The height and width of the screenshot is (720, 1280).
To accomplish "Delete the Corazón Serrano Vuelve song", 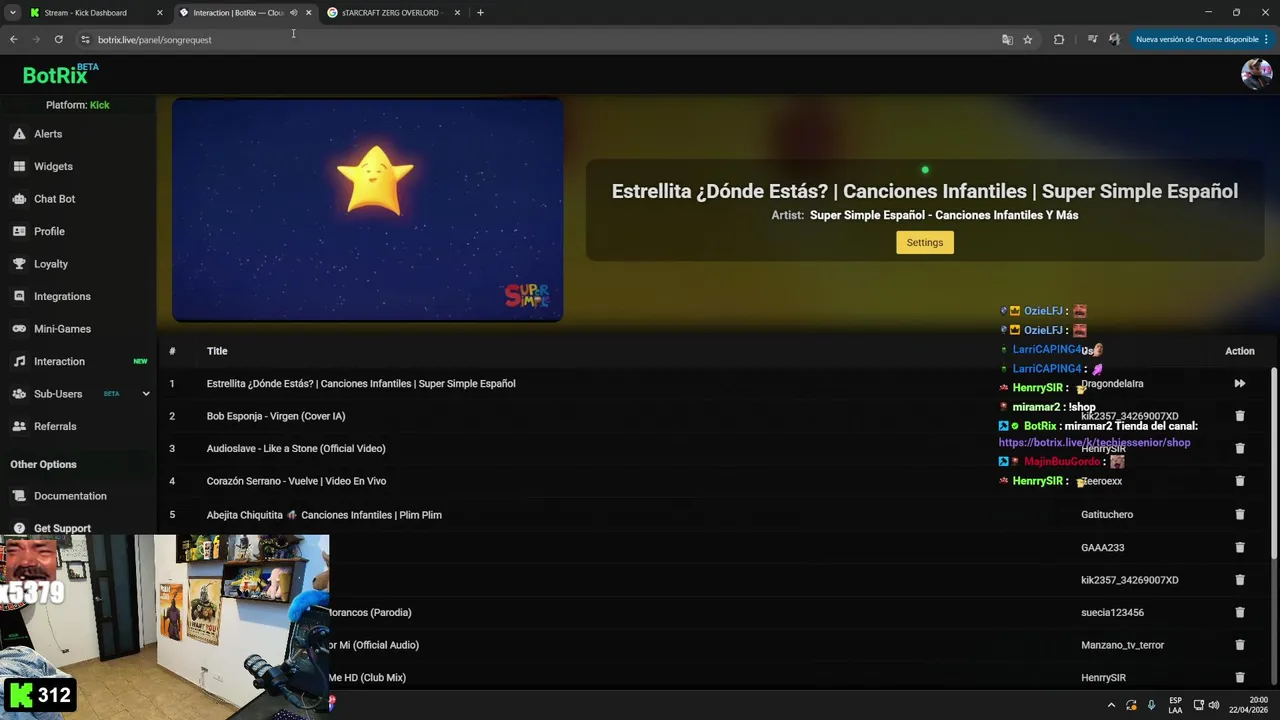I will coord(1240,481).
